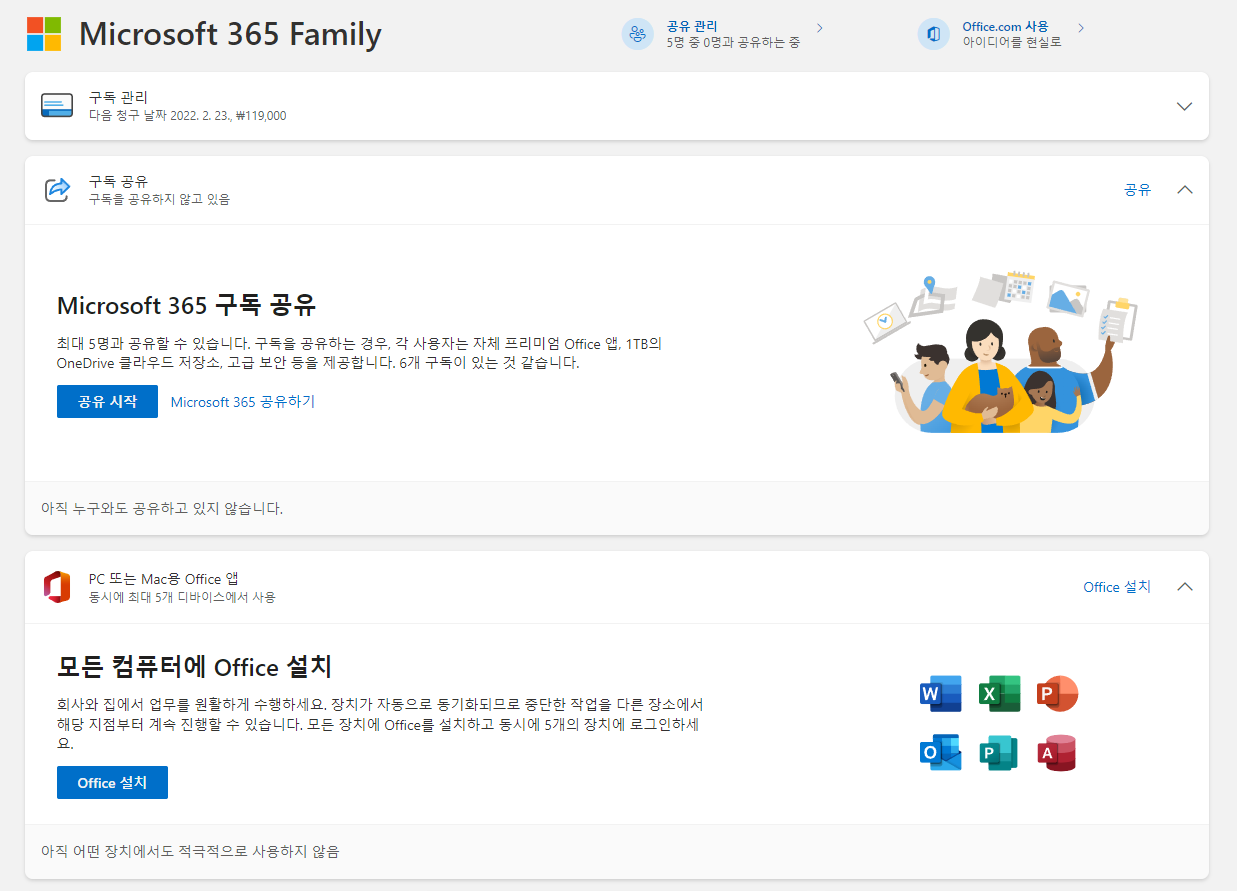Click the PC 또는 Mac용 Office 앱 heading
This screenshot has width=1237, height=891.
click(164, 579)
